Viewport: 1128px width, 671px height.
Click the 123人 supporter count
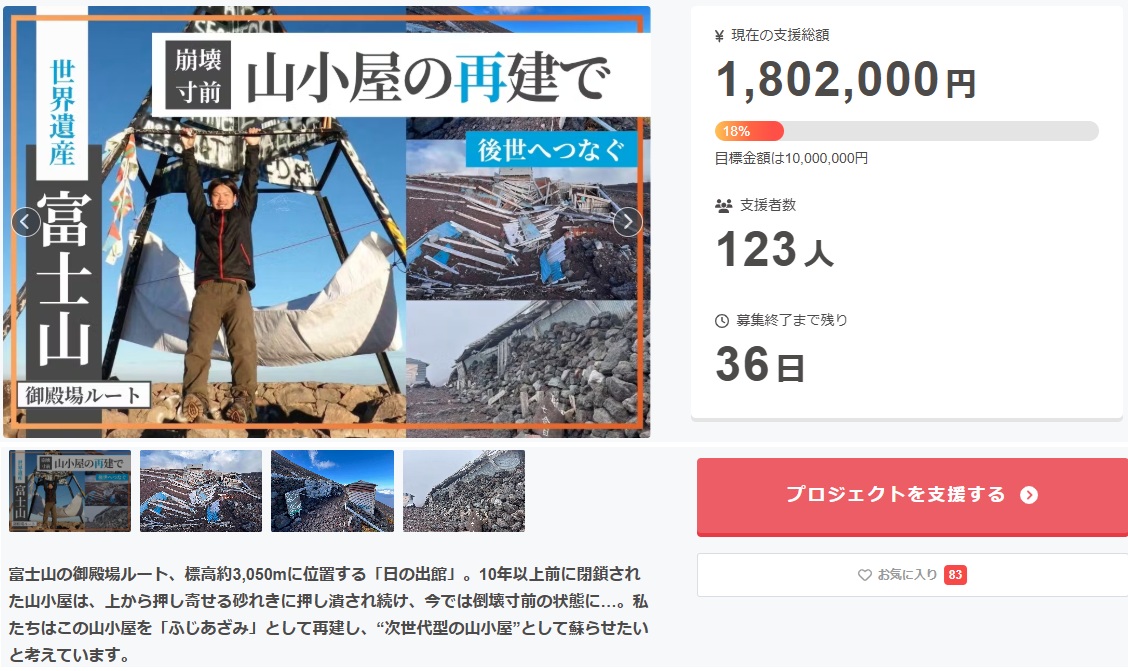pos(775,250)
